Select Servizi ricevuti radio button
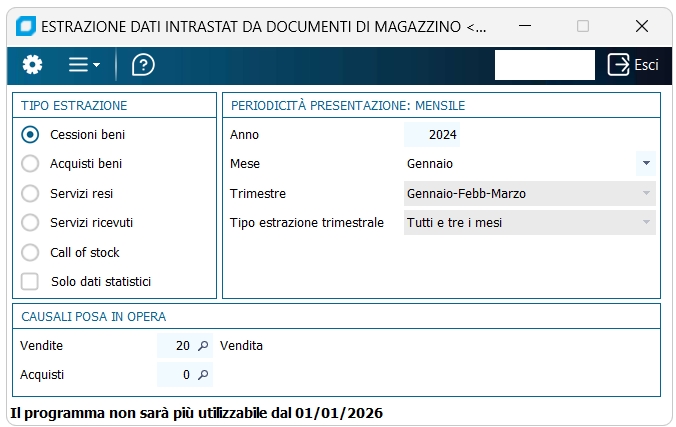 pyautogui.click(x=30, y=223)
